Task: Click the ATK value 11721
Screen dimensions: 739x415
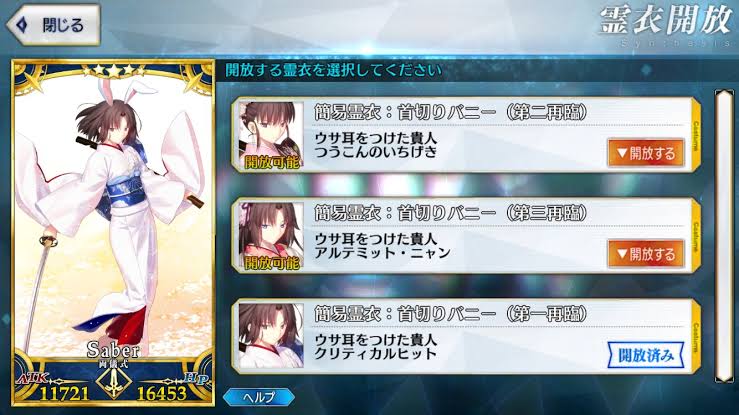Action: [64, 394]
